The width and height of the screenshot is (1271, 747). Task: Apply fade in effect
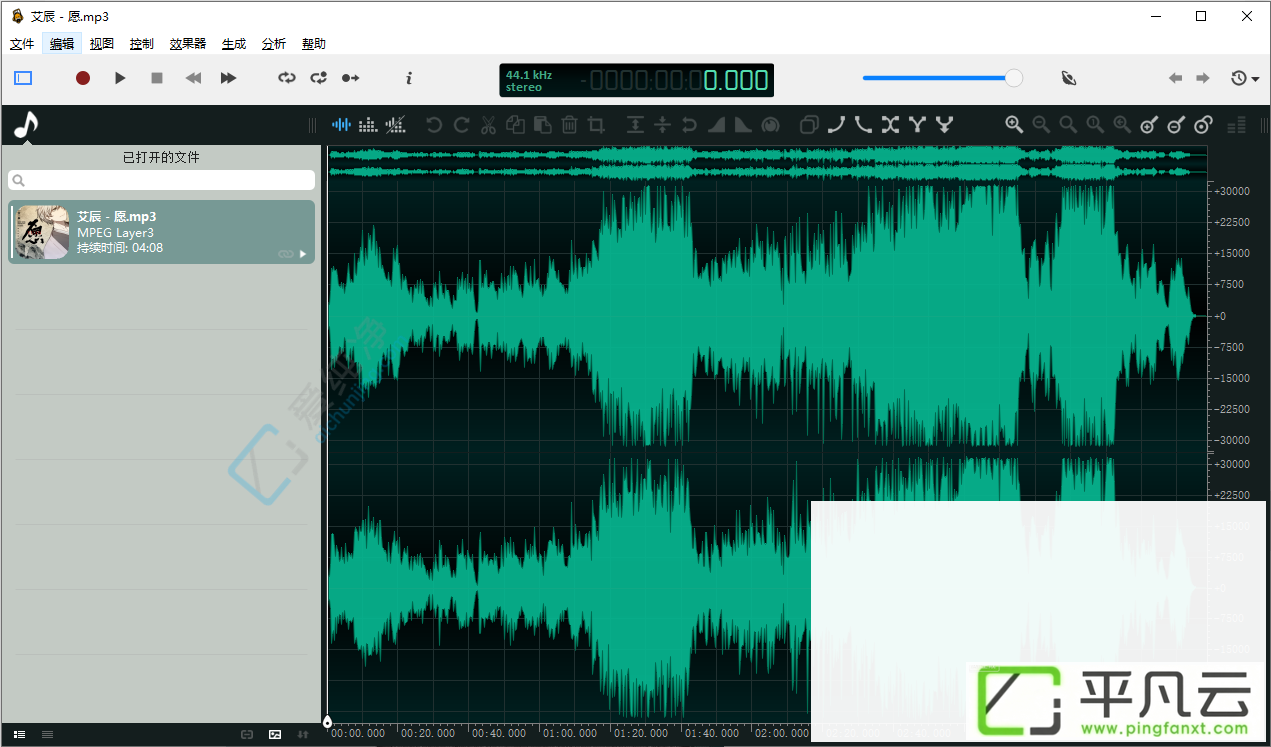coord(716,125)
